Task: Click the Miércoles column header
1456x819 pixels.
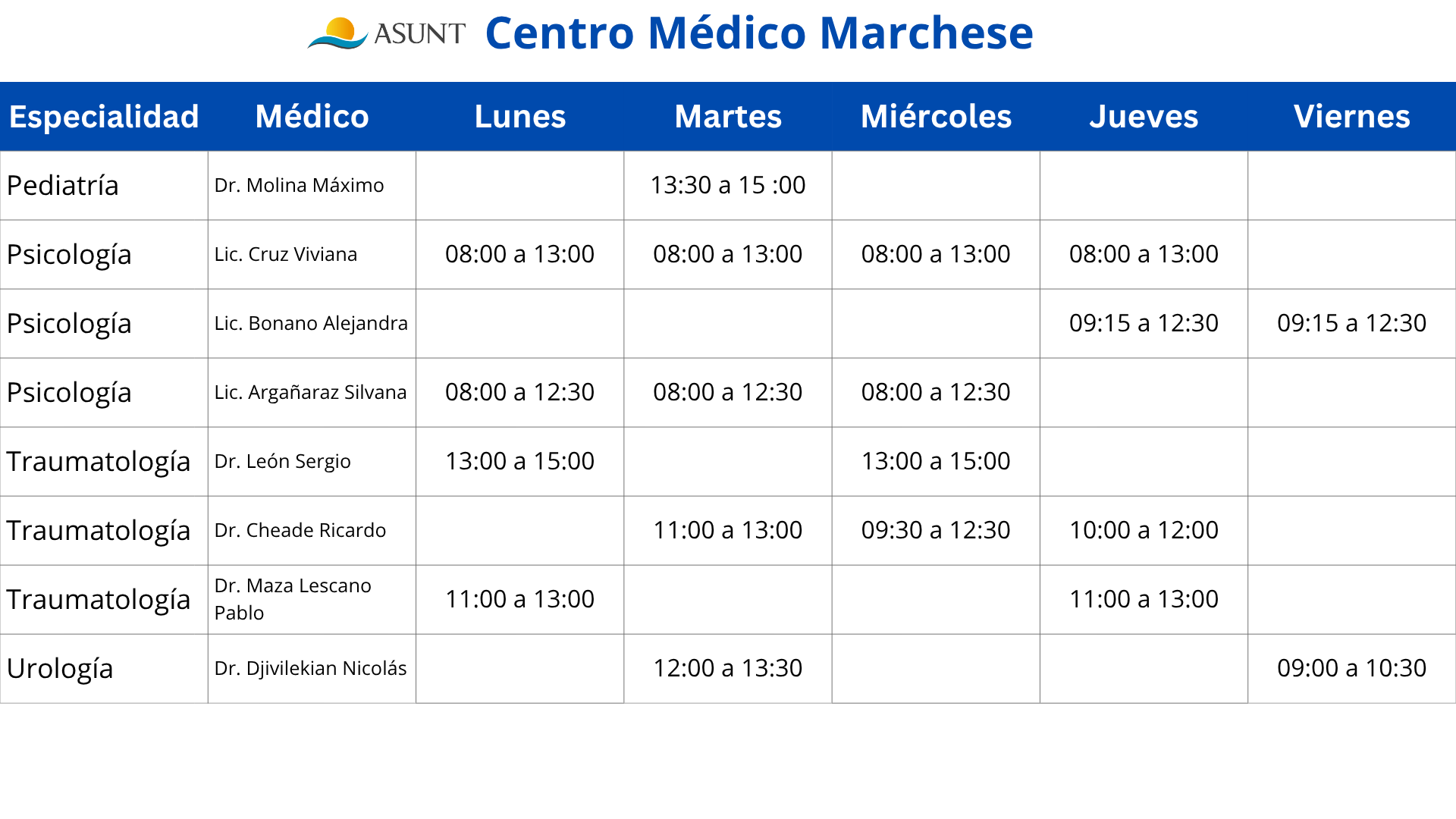Action: (x=936, y=117)
